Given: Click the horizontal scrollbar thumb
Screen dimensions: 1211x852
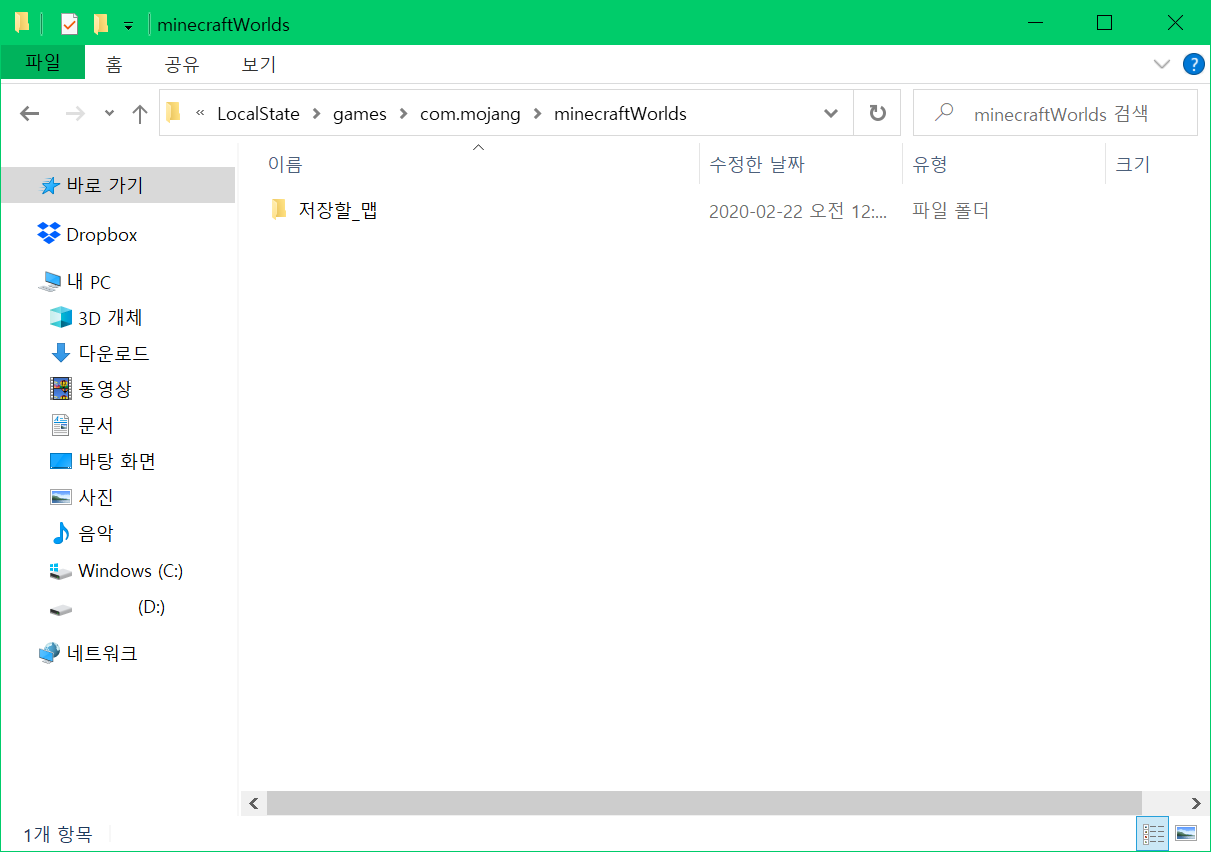Looking at the screenshot, I should point(704,803).
